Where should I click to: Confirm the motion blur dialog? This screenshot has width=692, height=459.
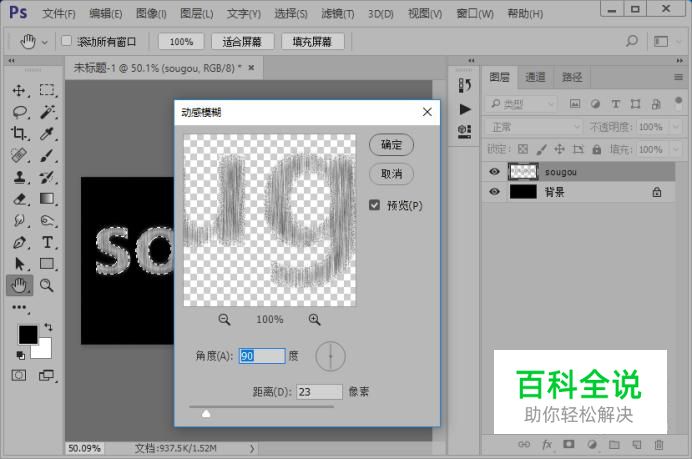coord(391,145)
